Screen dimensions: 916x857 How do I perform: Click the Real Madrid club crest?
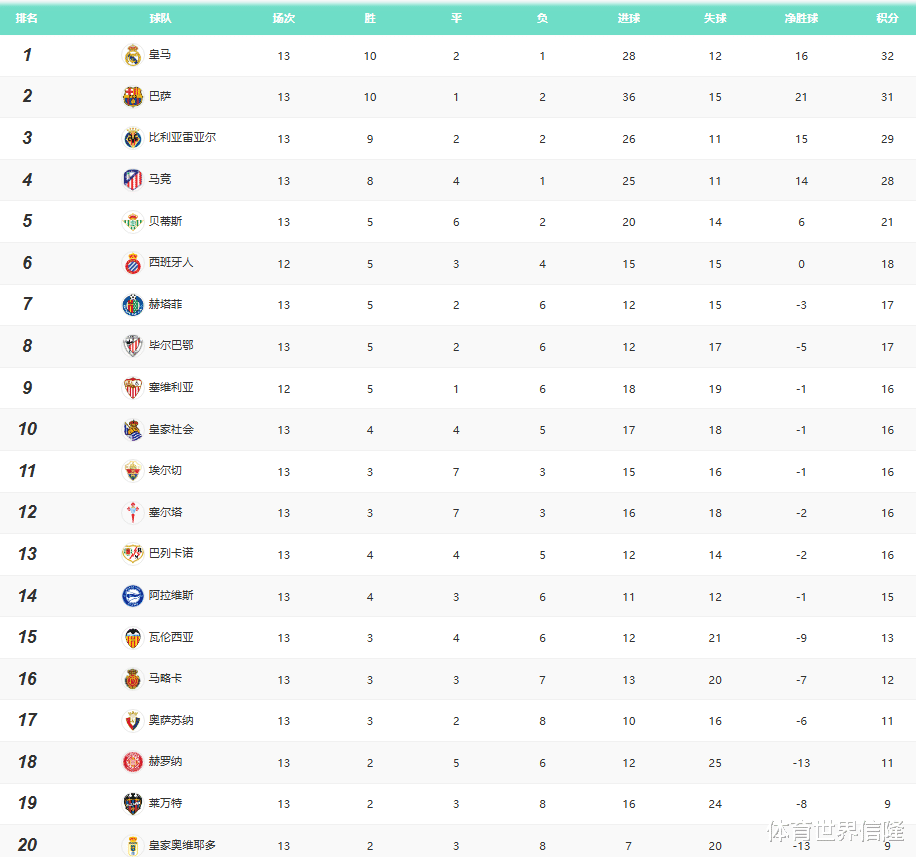(x=133, y=55)
